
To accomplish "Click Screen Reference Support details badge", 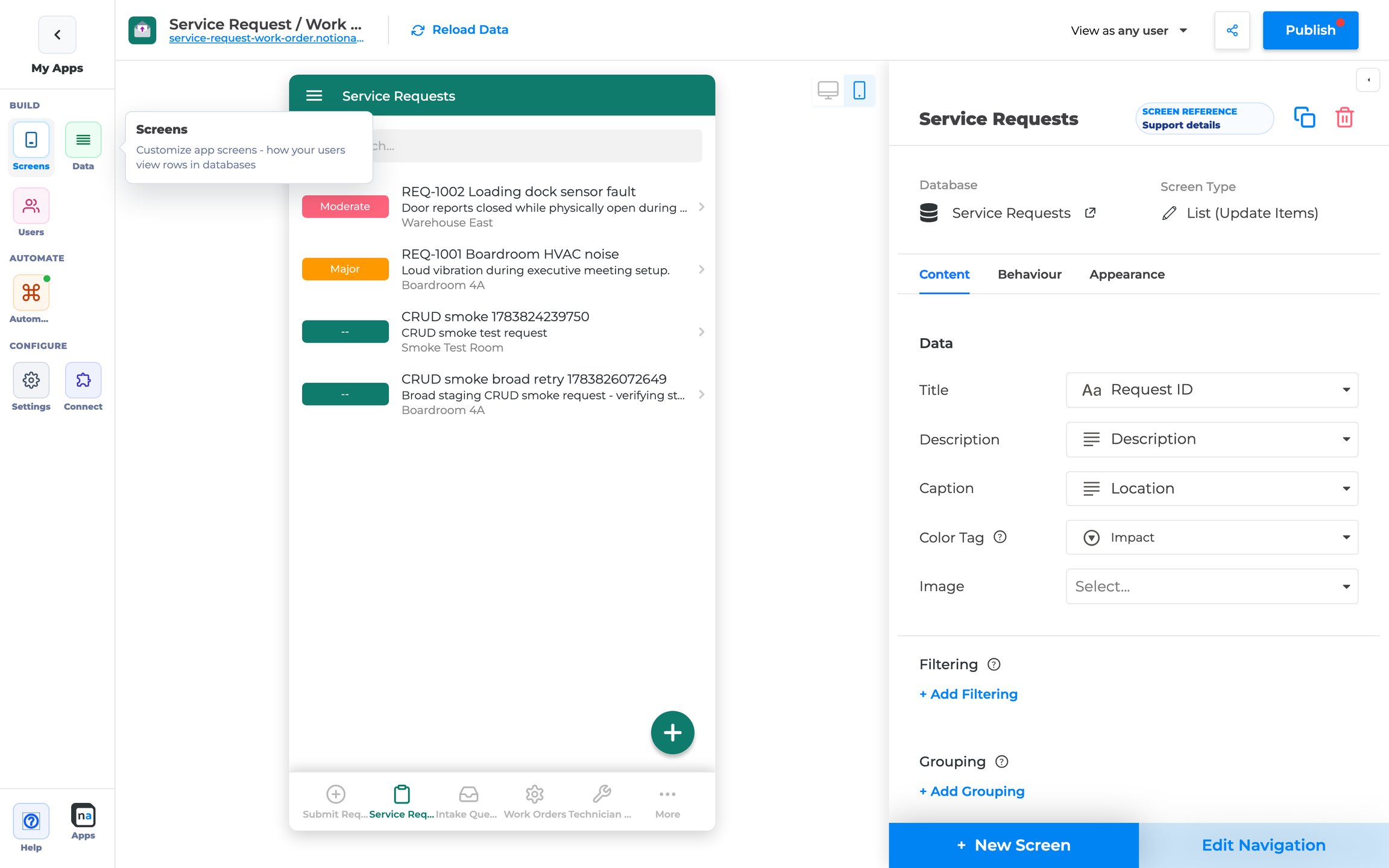I will (1204, 118).
